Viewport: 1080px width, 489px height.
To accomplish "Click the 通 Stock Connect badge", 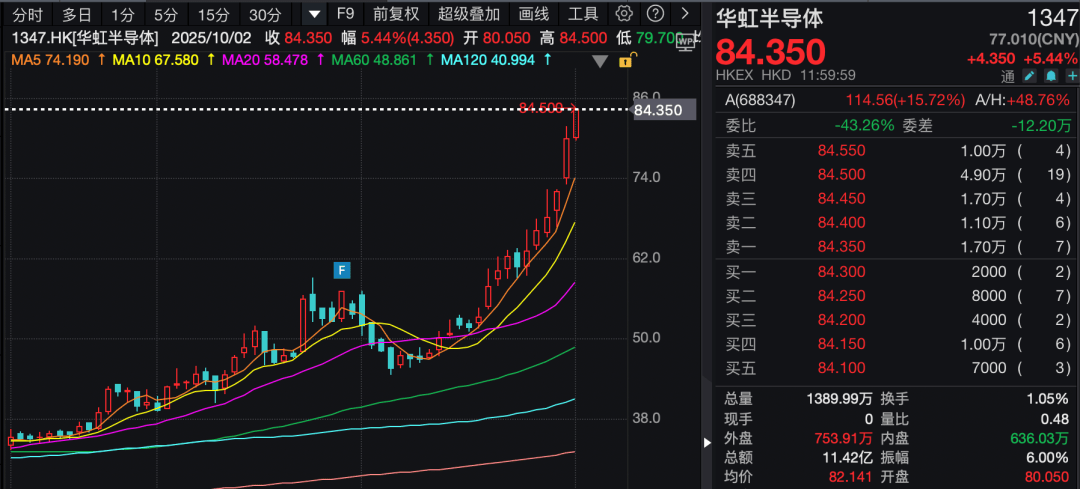I will 1008,76.
